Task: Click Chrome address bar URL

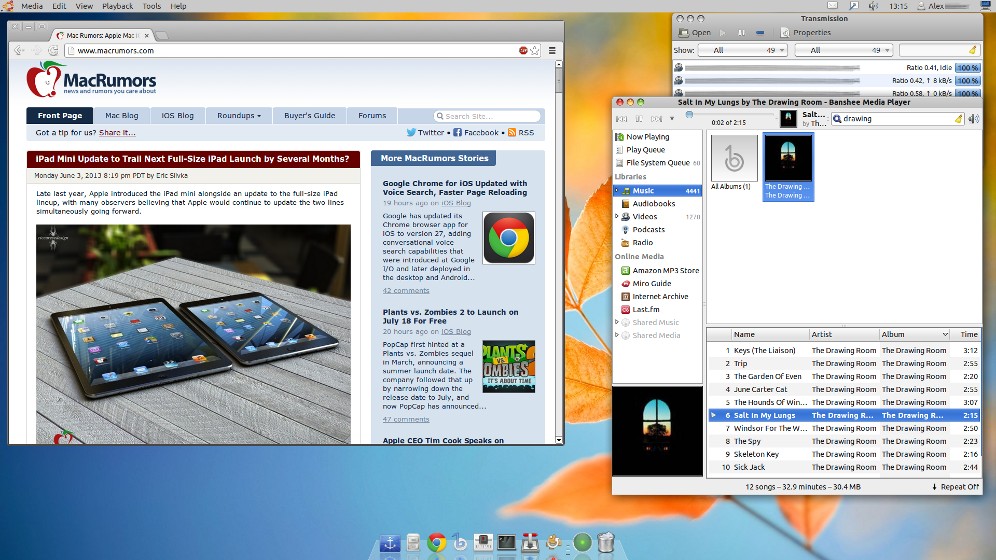Action: 116,51
